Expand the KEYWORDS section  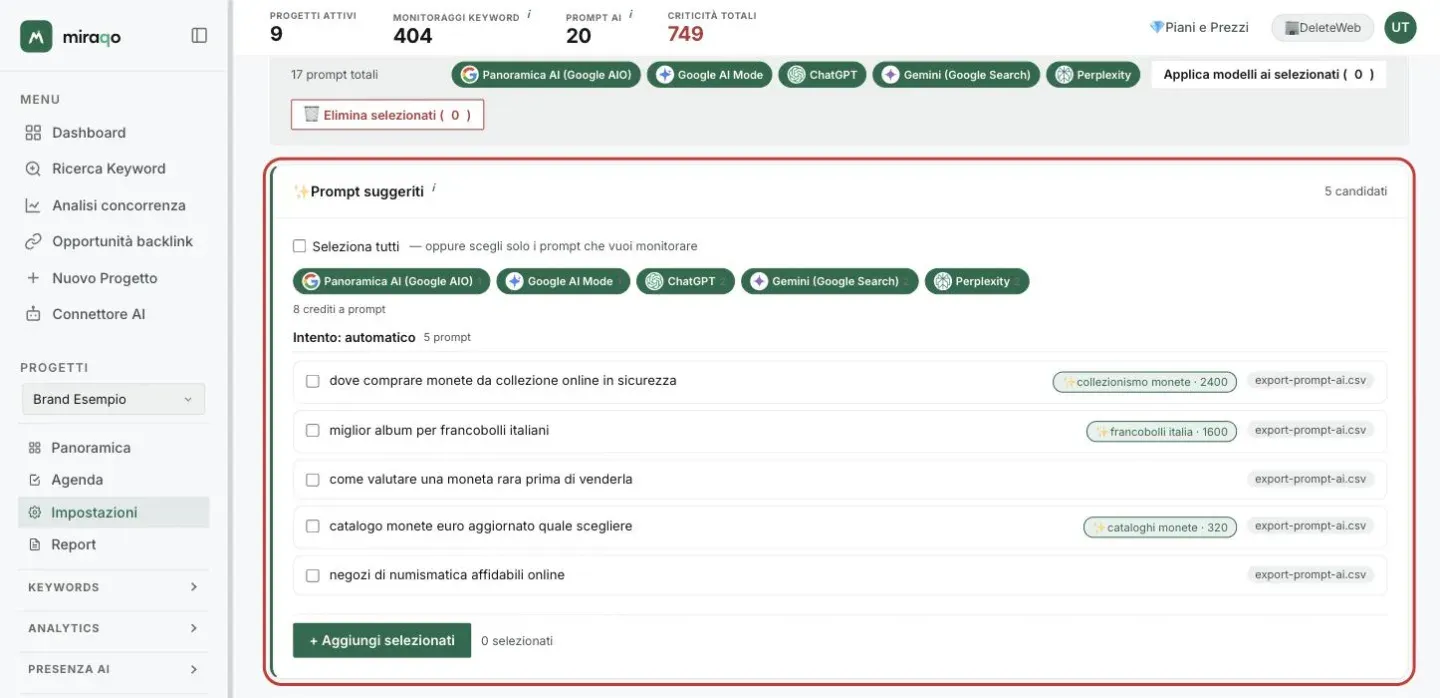pos(113,587)
